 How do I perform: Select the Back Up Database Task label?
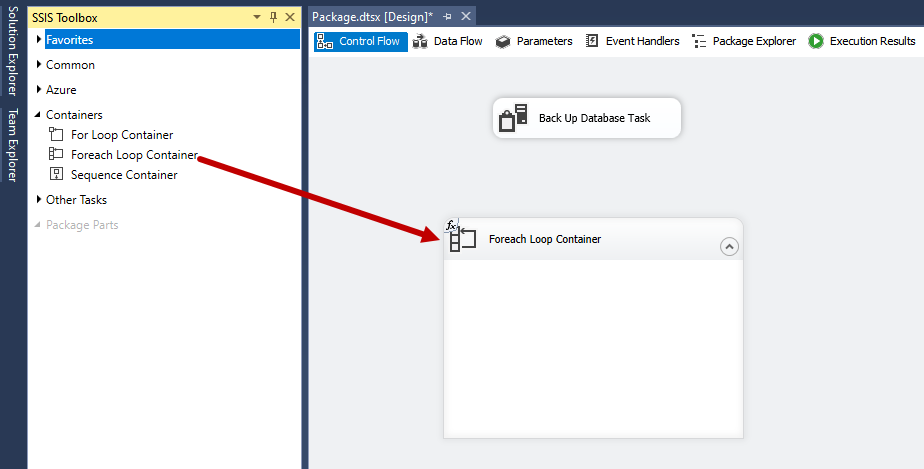coord(595,118)
